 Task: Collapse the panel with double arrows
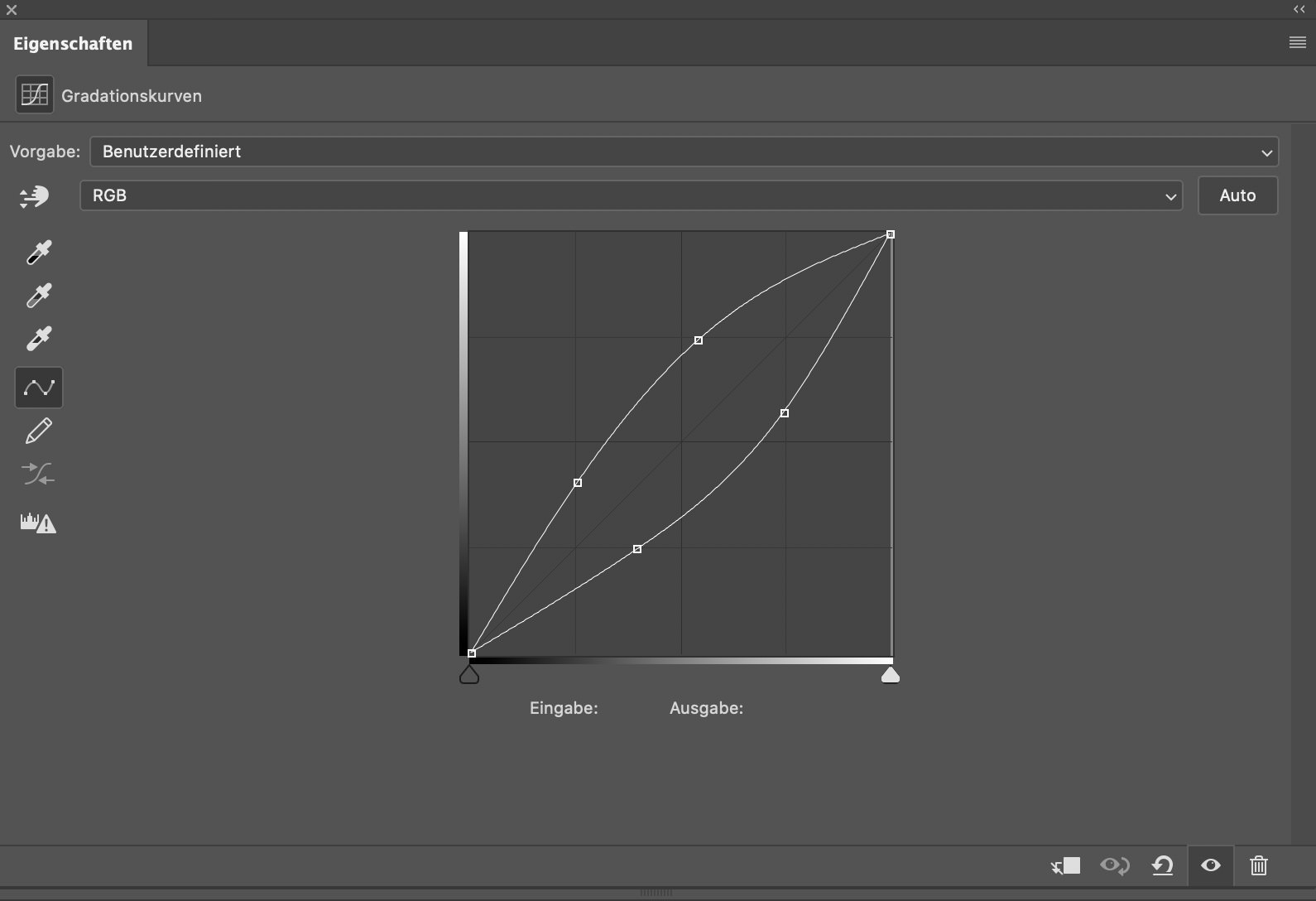click(1299, 9)
